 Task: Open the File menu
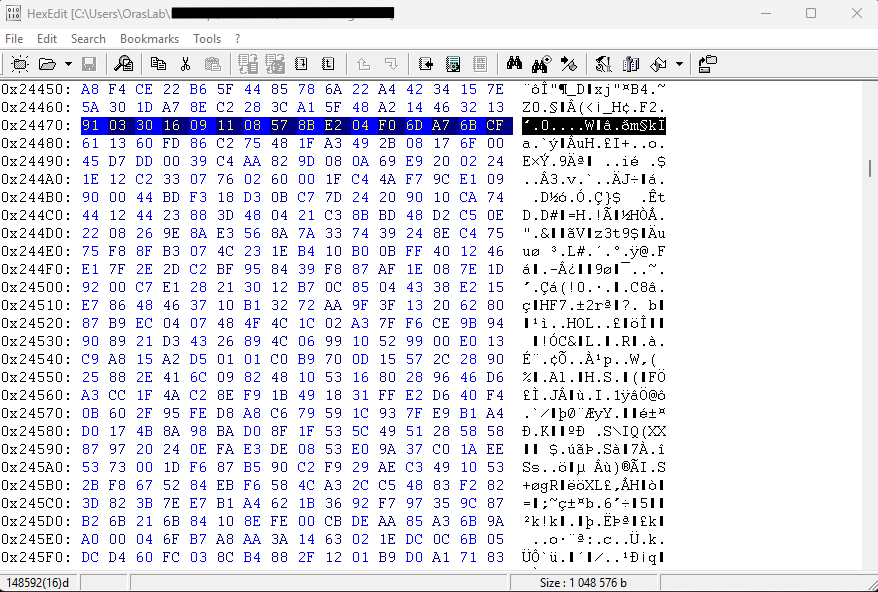[x=14, y=39]
